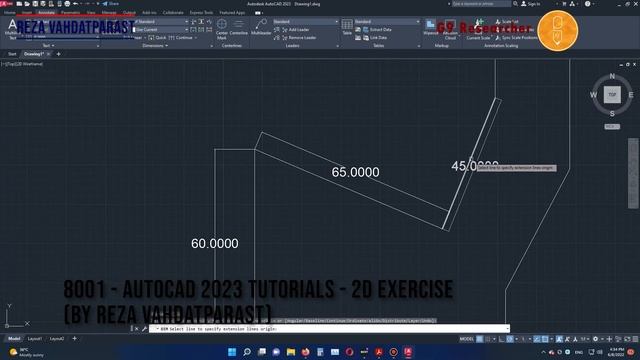Click the Plot printer icon in quick access toolbar
This screenshot has height=360, width=640.
(67, 4)
